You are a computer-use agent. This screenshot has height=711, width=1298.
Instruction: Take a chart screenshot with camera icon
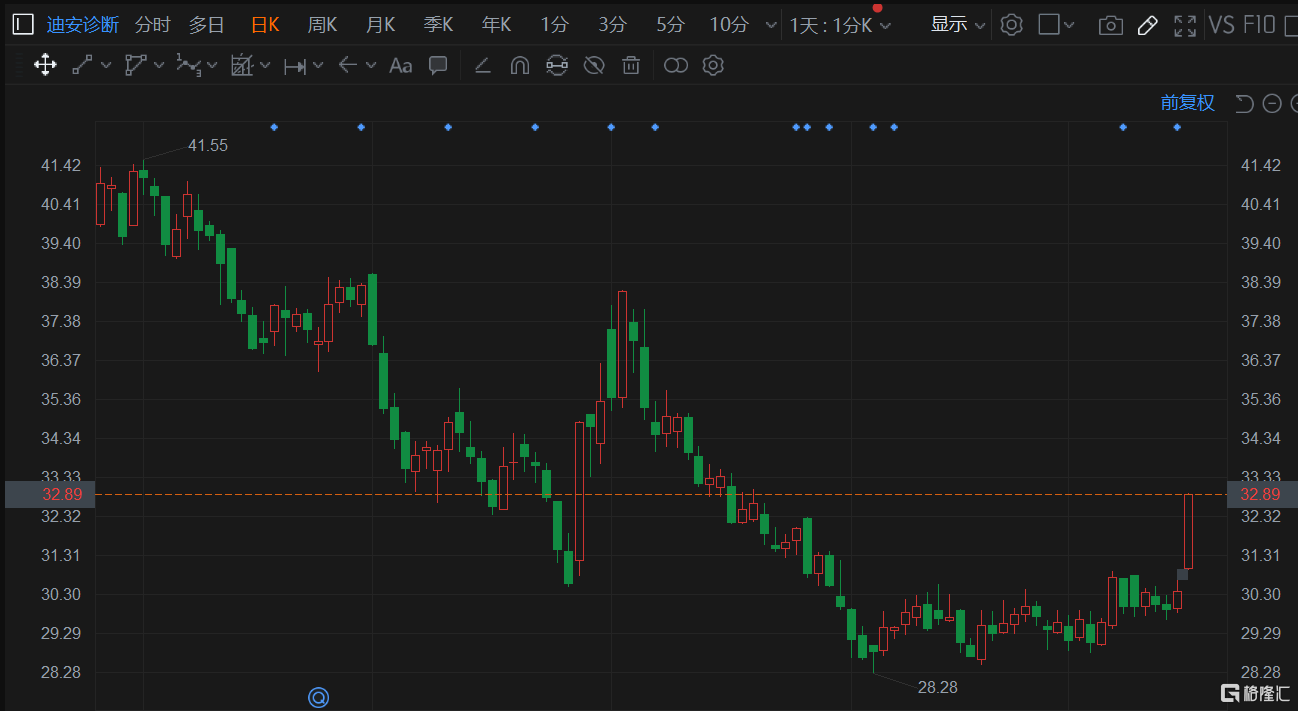pos(1111,25)
